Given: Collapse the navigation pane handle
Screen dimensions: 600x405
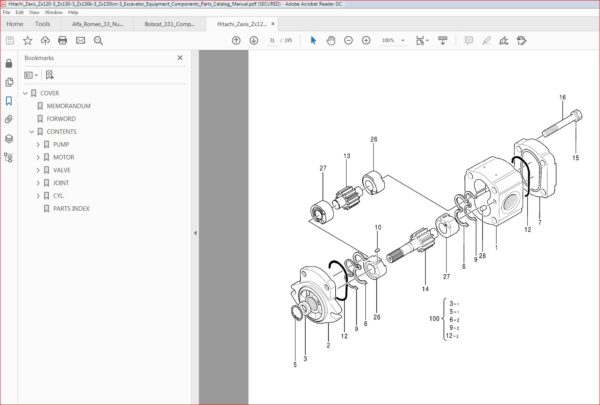Looking at the screenshot, I should click(x=195, y=233).
